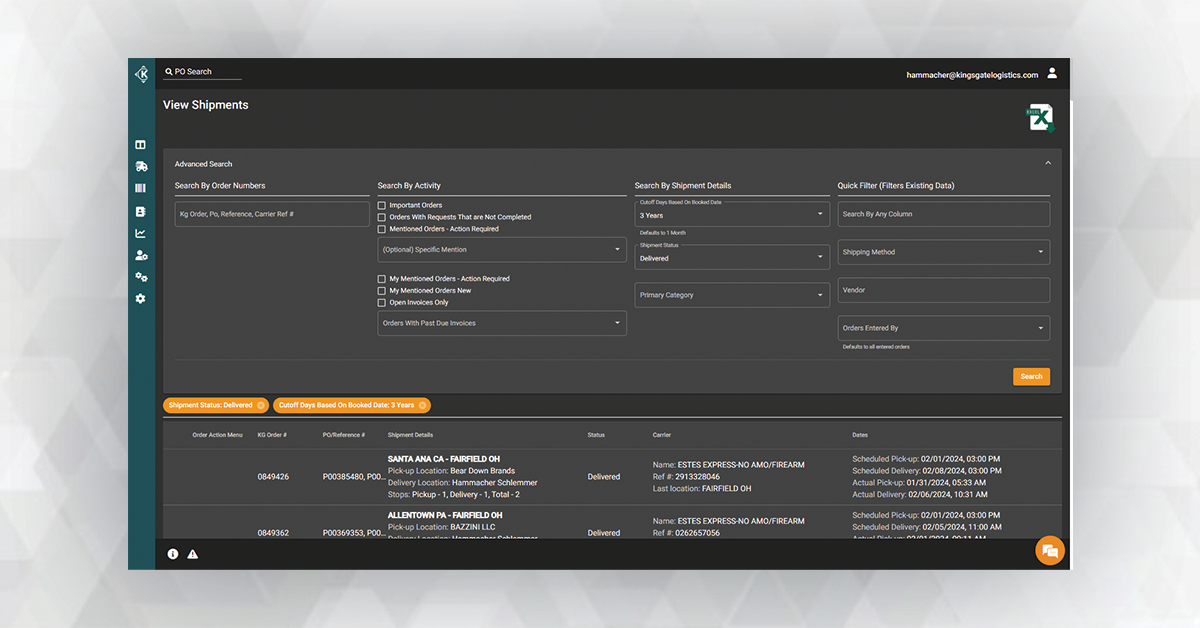The height and width of the screenshot is (628, 1200).
Task: Click Pick-up Location: Bear Down Brands
Action: point(452,471)
